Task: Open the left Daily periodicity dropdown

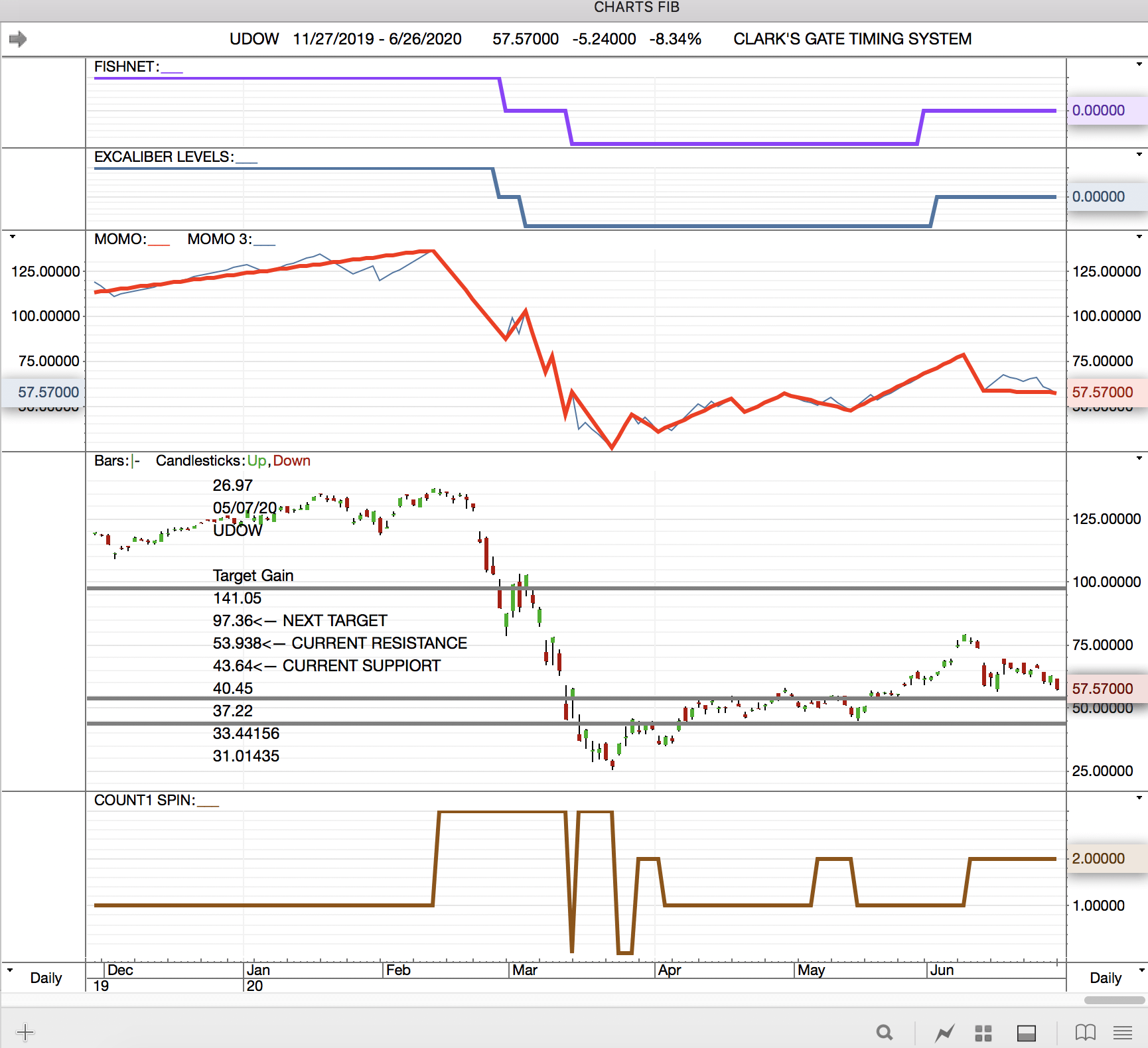Action: [x=10, y=970]
